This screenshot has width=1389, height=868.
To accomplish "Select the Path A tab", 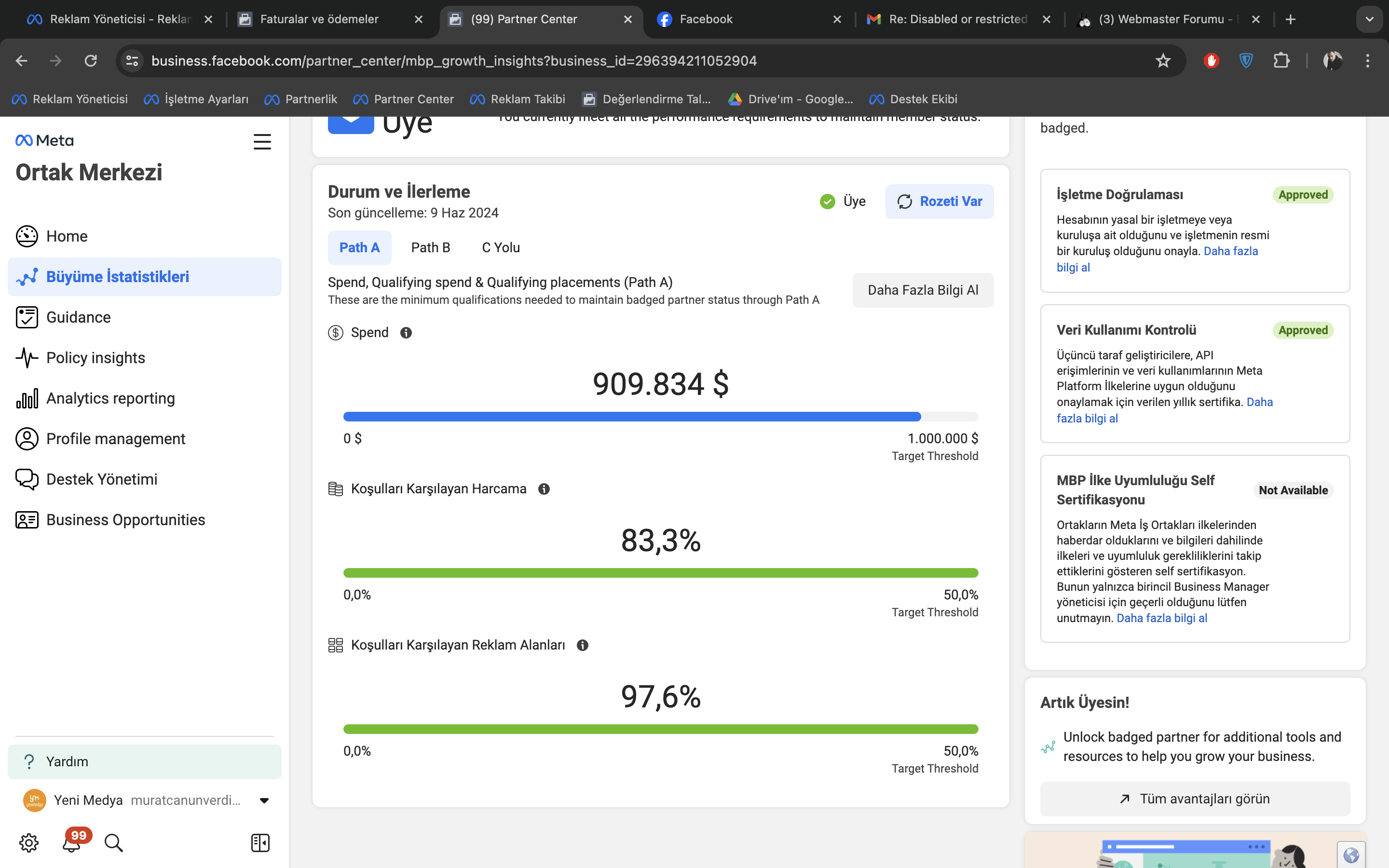I will pos(359,247).
